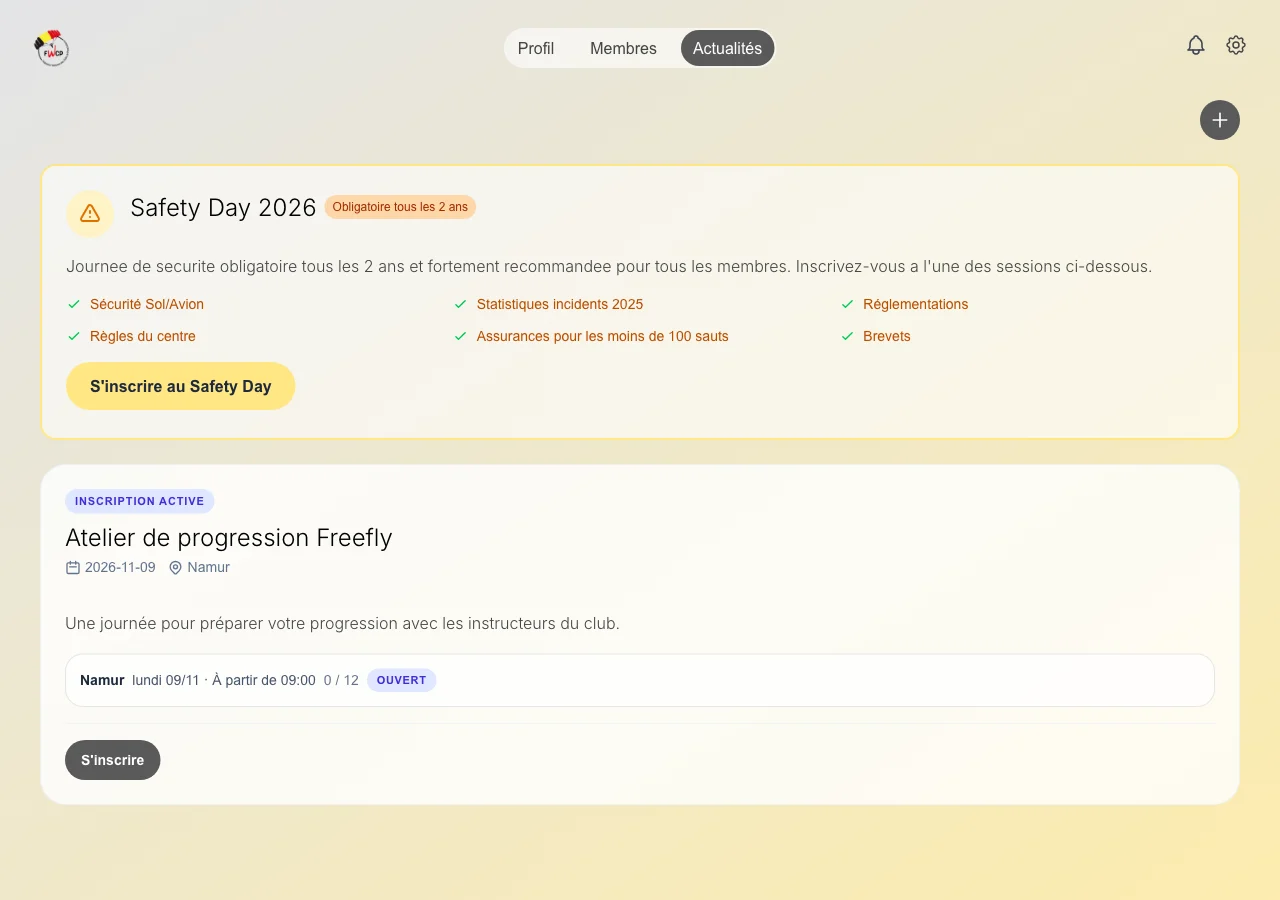
Task: Click the checkmark next to Règles du centre
Action: click(x=73, y=336)
